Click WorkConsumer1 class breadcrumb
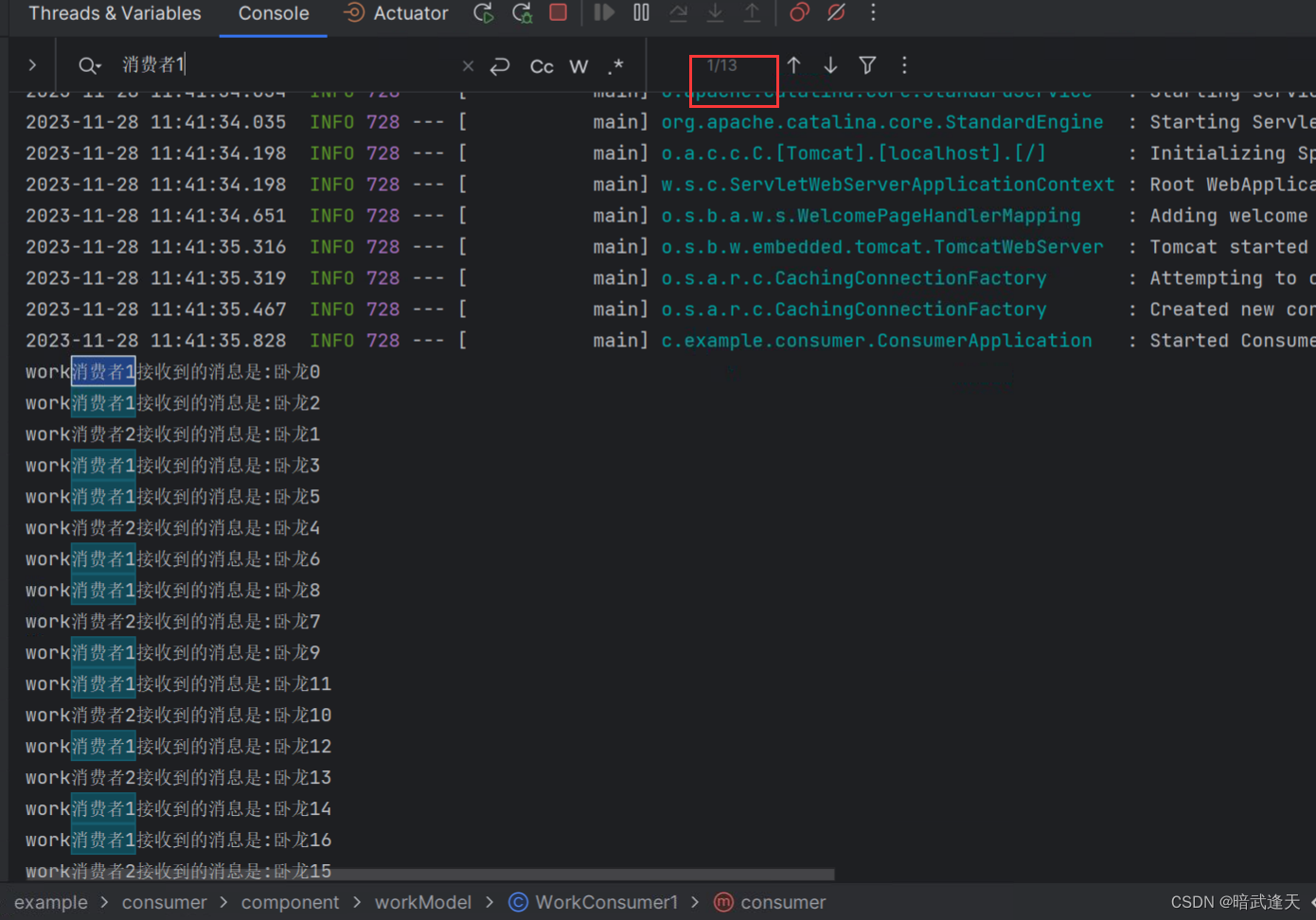1316x920 pixels. coord(594,903)
